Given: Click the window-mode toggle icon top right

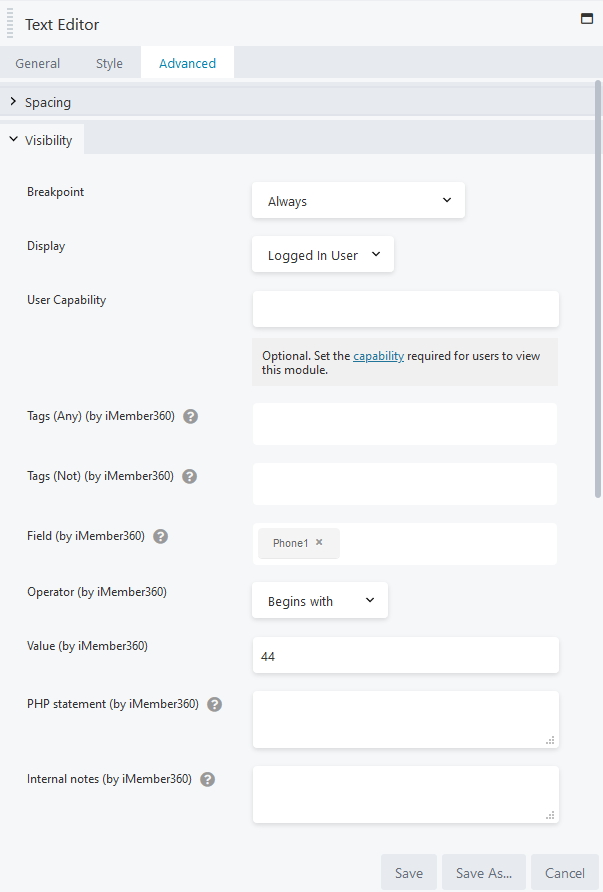Looking at the screenshot, I should 587,18.
